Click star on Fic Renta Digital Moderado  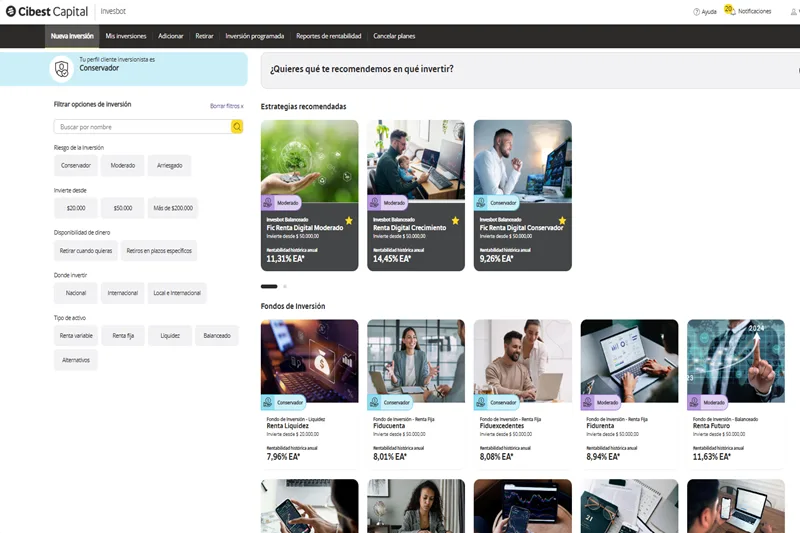tap(349, 220)
